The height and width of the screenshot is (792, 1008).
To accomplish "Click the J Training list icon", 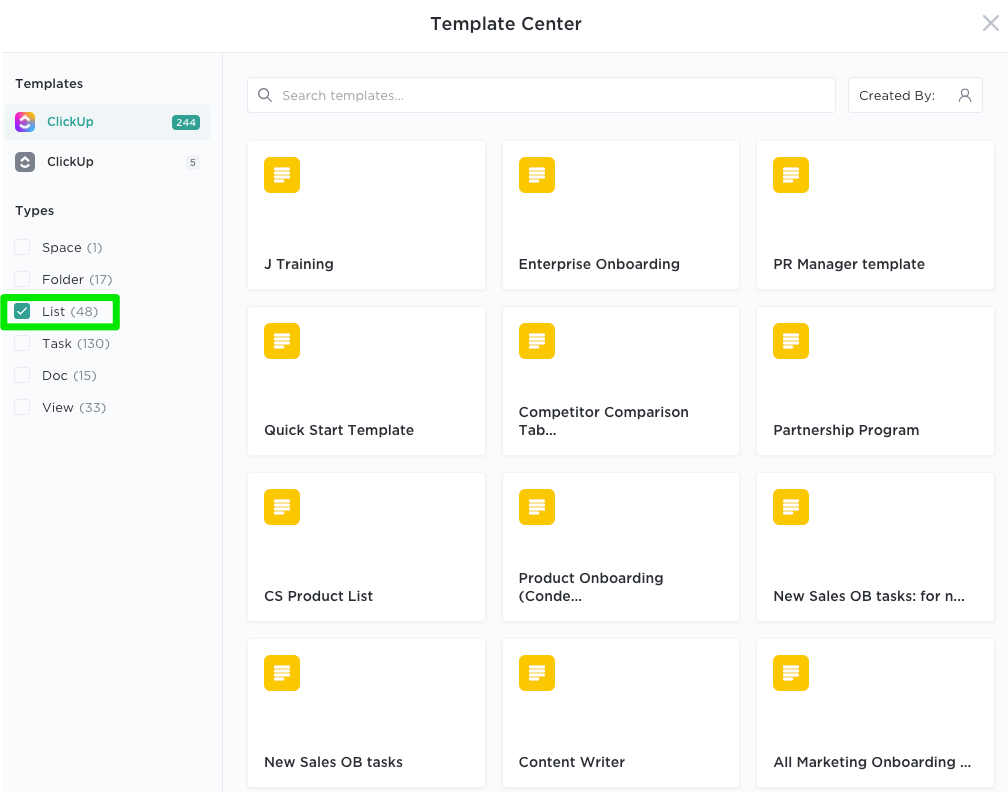I will tap(282, 175).
